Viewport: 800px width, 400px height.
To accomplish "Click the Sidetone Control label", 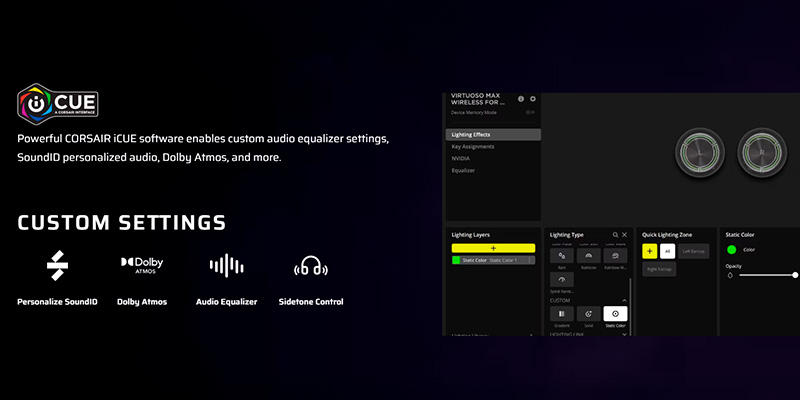I will coord(311,302).
